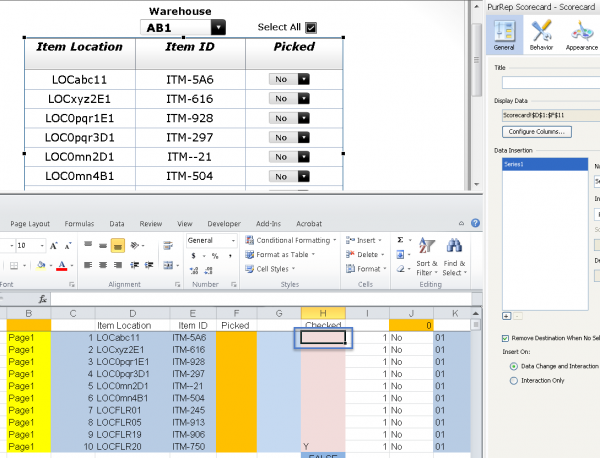
Task: Open the Page Layout ribbon tab
Action: 30,224
